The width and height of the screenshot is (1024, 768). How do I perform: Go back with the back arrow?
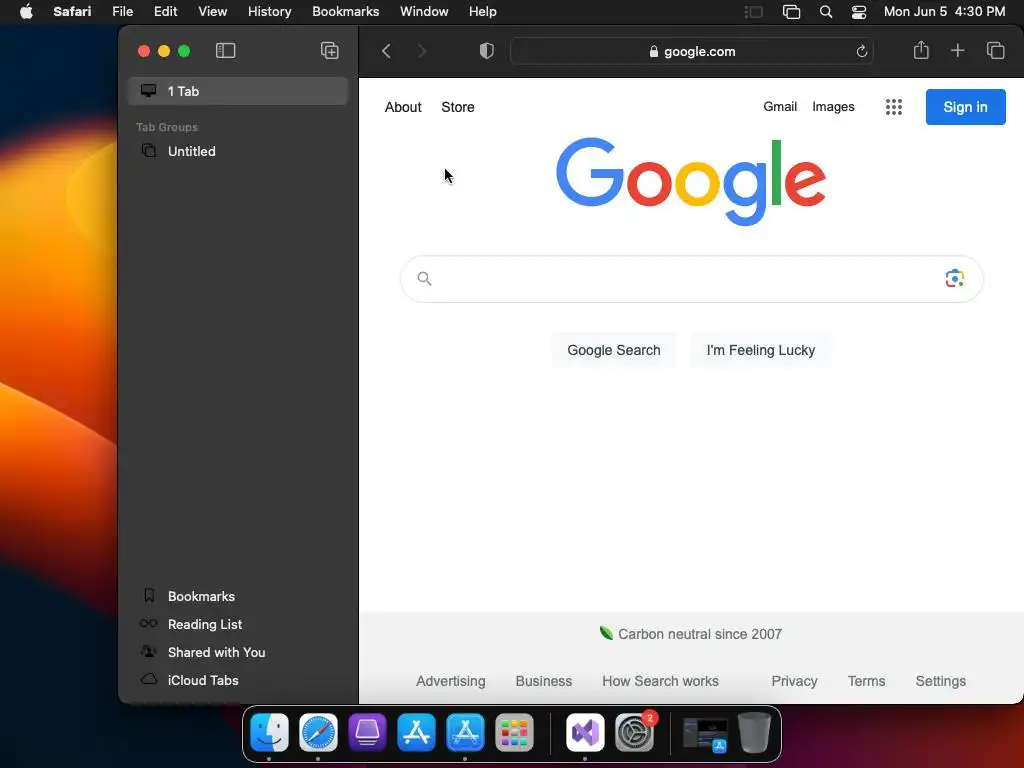coord(386,51)
